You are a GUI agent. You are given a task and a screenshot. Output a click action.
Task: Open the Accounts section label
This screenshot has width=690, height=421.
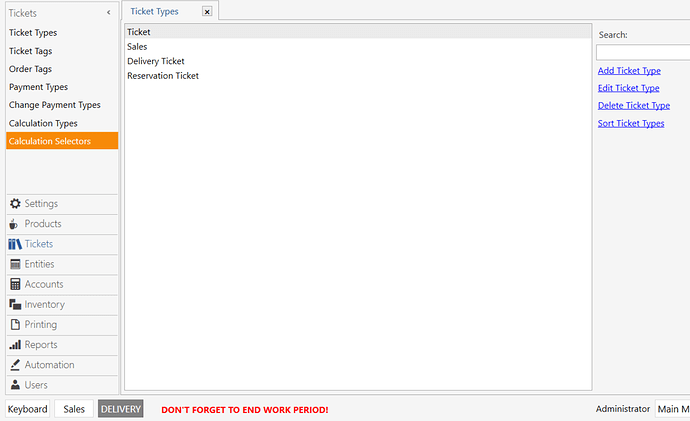click(x=44, y=284)
